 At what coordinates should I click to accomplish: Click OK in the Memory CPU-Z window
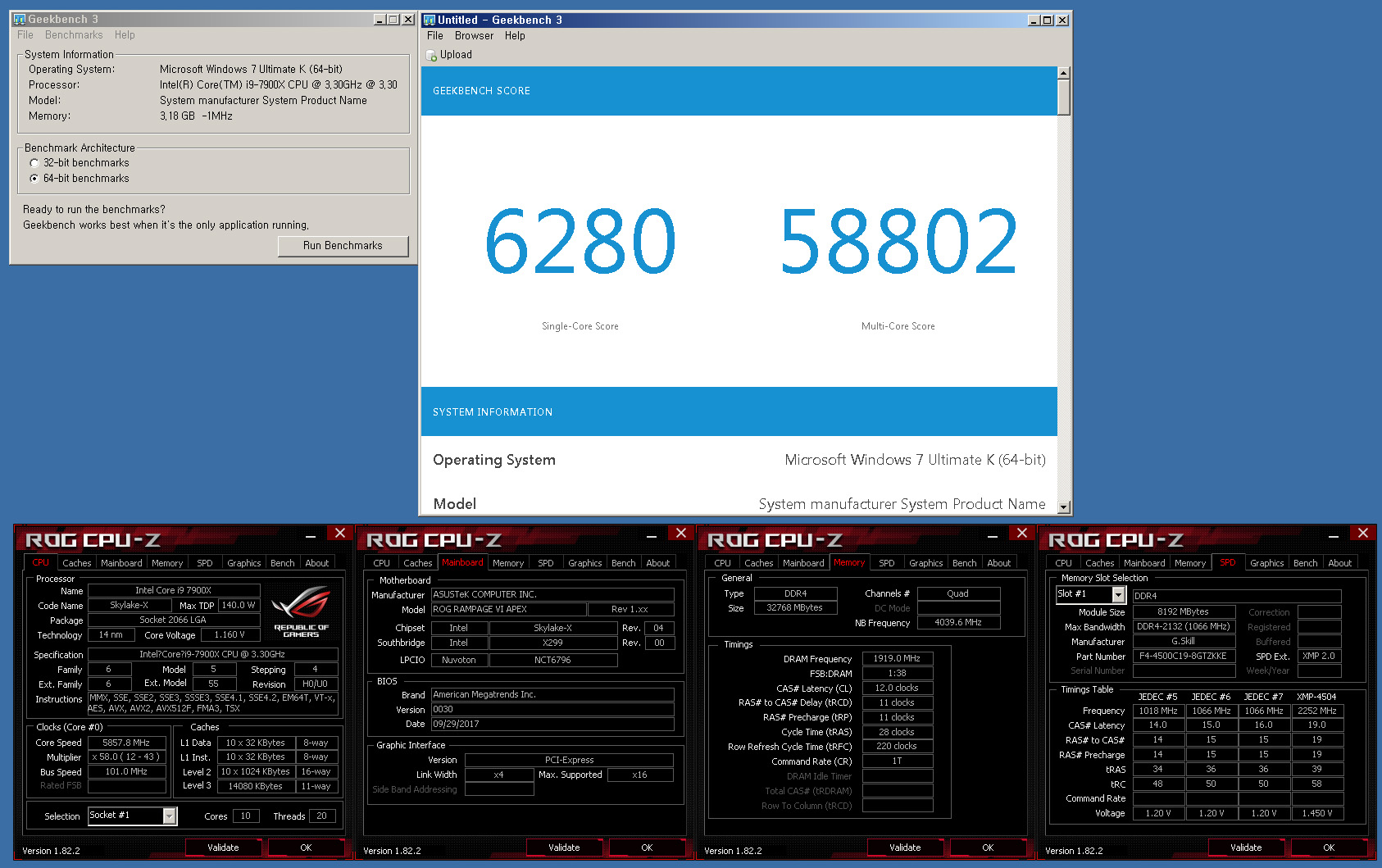coord(988,848)
